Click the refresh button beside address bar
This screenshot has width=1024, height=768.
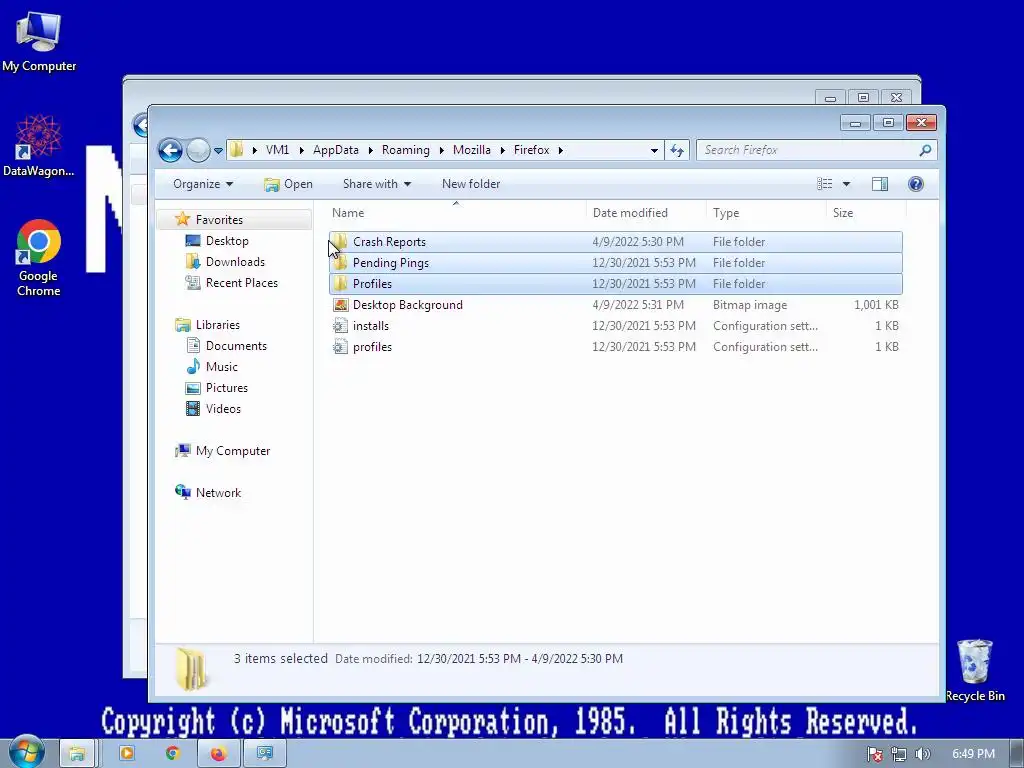click(x=677, y=150)
